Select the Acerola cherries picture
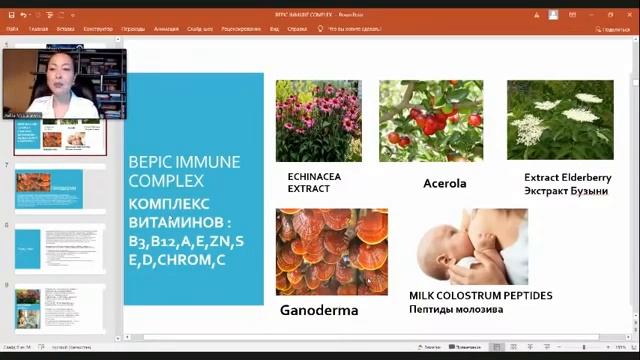This screenshot has width=640, height=360. coord(431,121)
